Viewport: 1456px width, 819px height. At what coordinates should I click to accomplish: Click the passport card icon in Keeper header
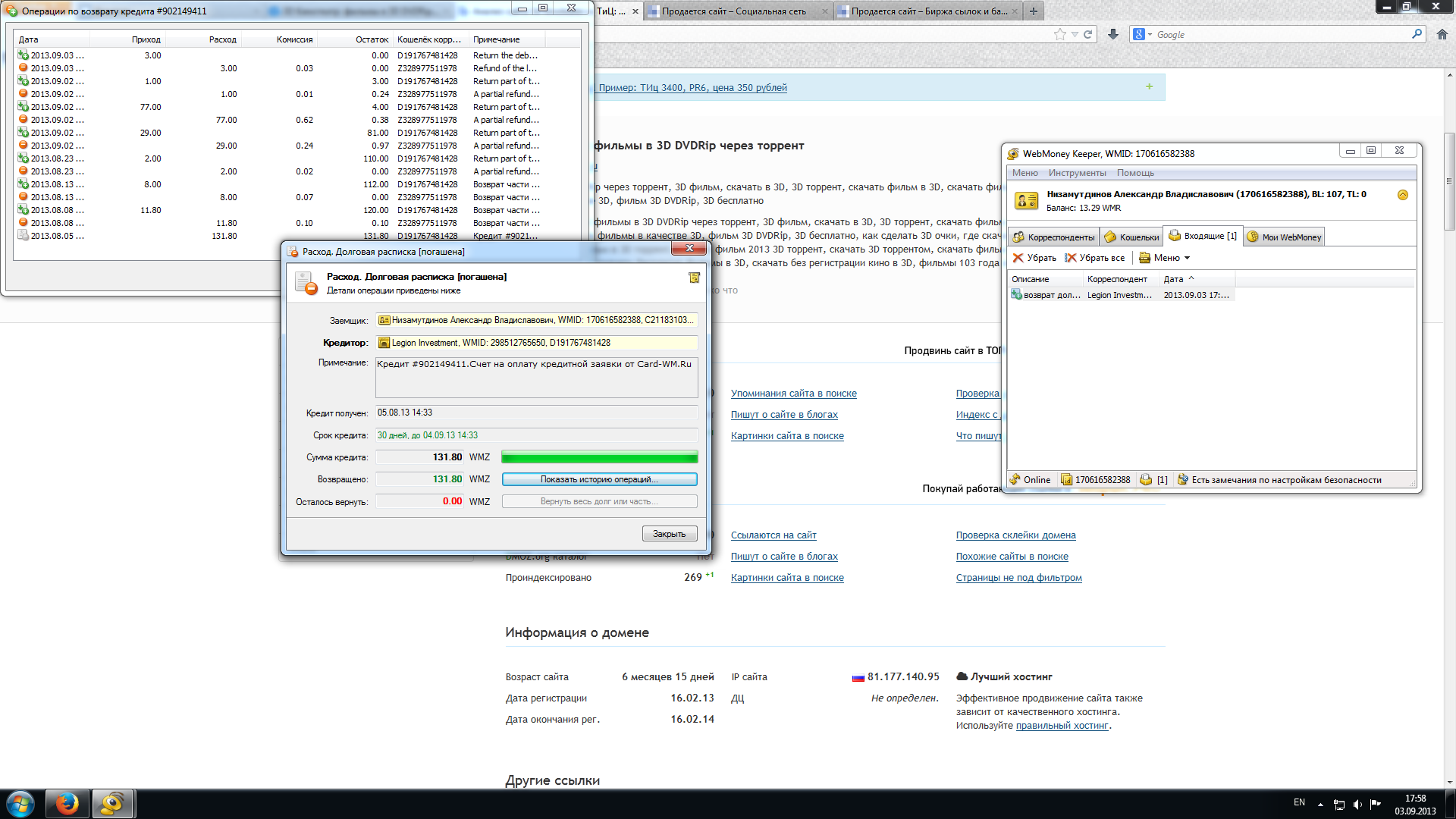(x=1027, y=200)
